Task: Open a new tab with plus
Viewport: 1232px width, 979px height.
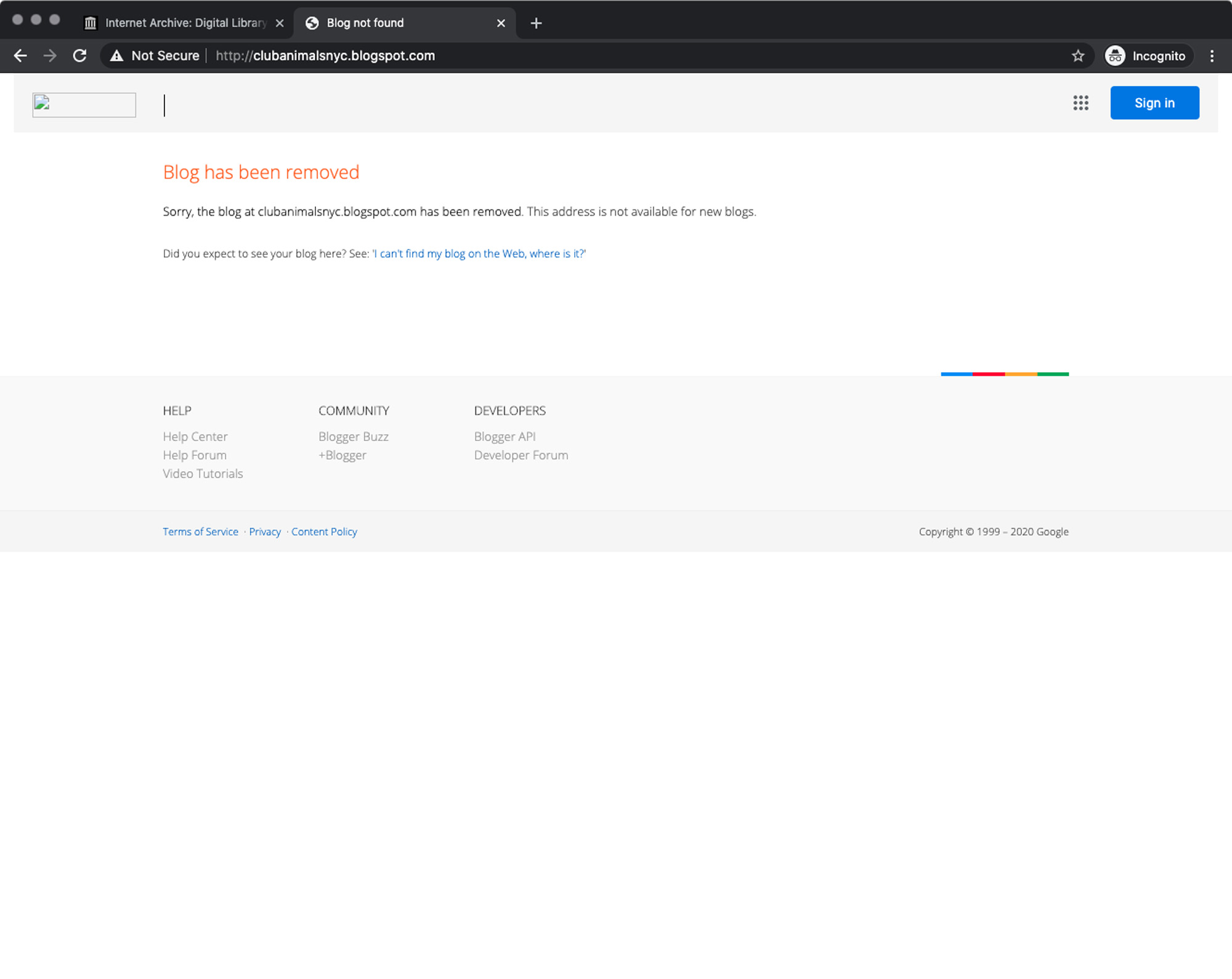Action: 536,23
